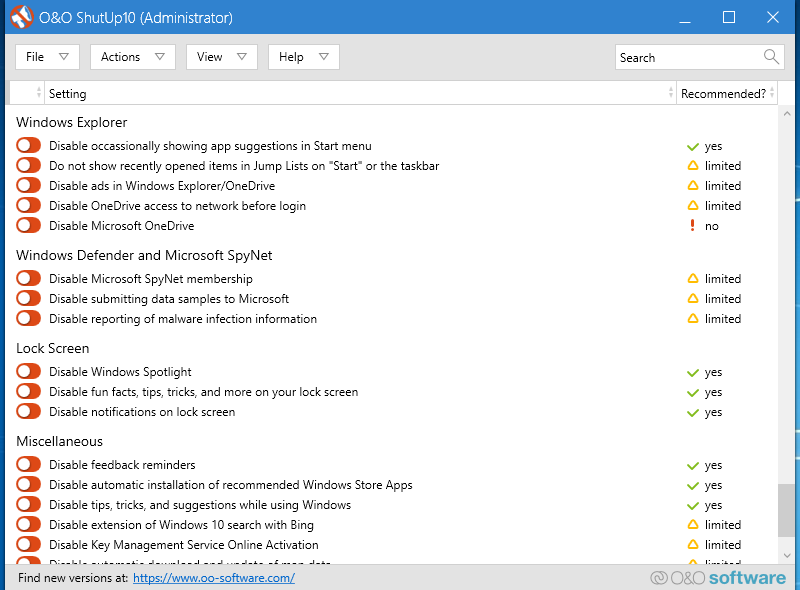Click the warning triangle next to Jump Lists setting

(692, 166)
